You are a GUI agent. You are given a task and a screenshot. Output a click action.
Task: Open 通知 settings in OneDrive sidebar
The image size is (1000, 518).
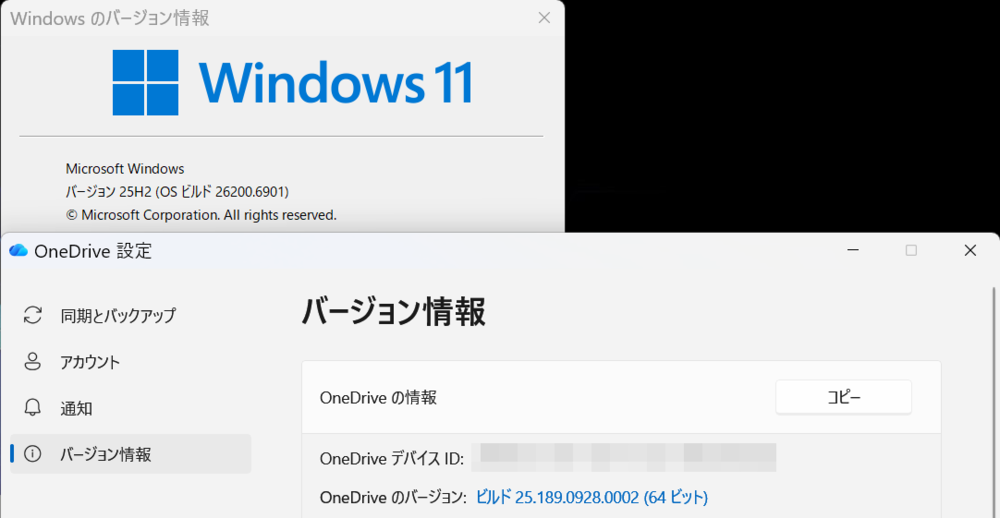click(x=131, y=408)
